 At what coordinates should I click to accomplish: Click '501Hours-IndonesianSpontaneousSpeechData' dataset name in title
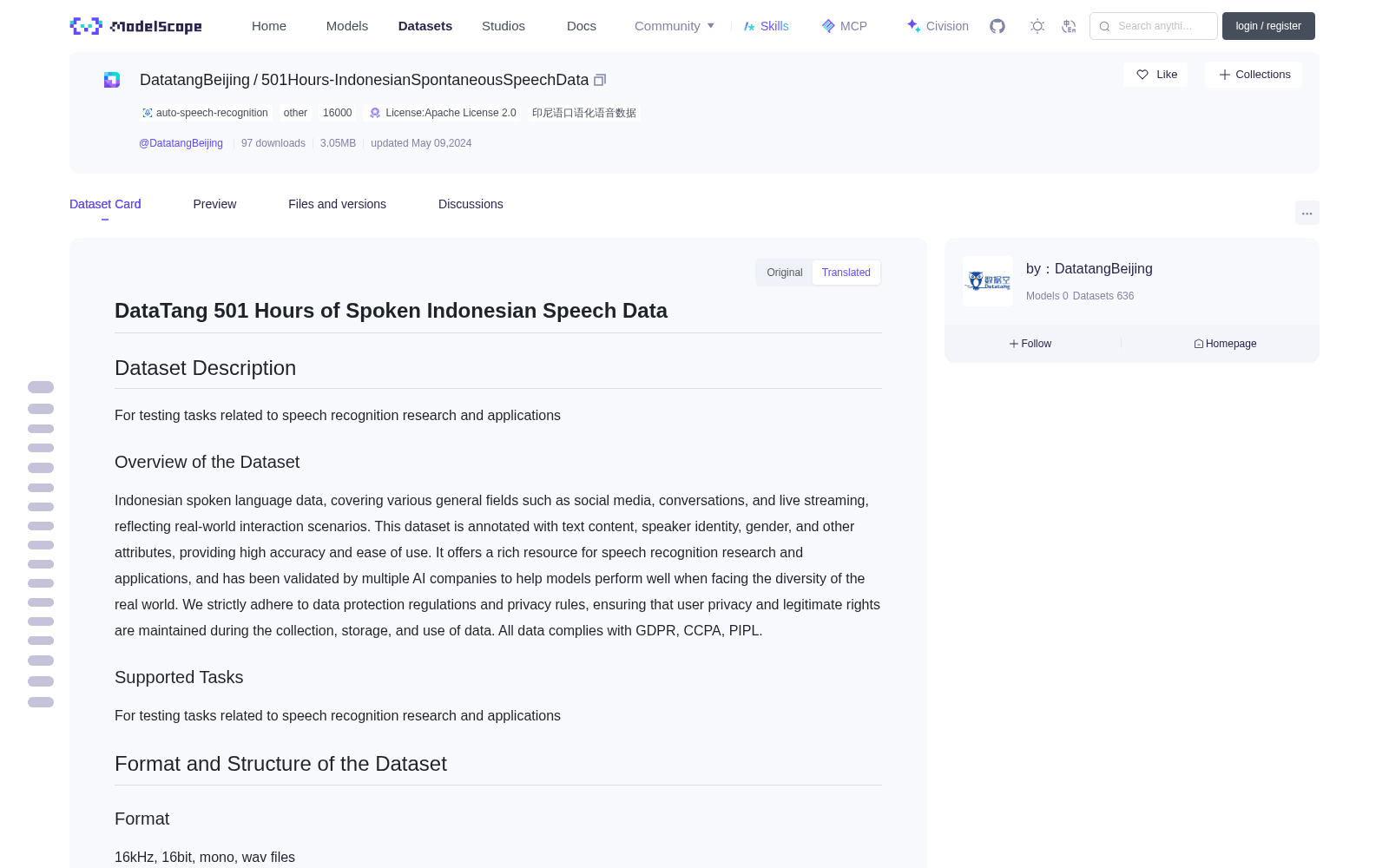425,80
